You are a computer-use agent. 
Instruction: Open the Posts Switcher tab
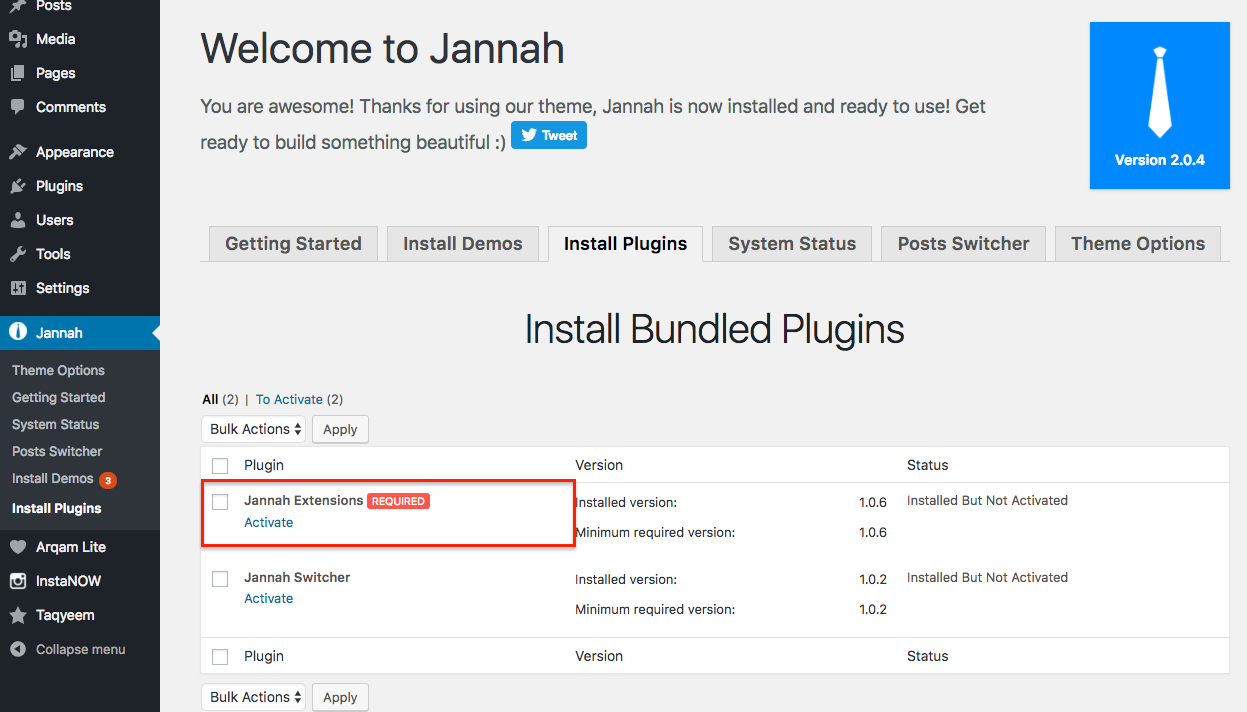point(963,244)
